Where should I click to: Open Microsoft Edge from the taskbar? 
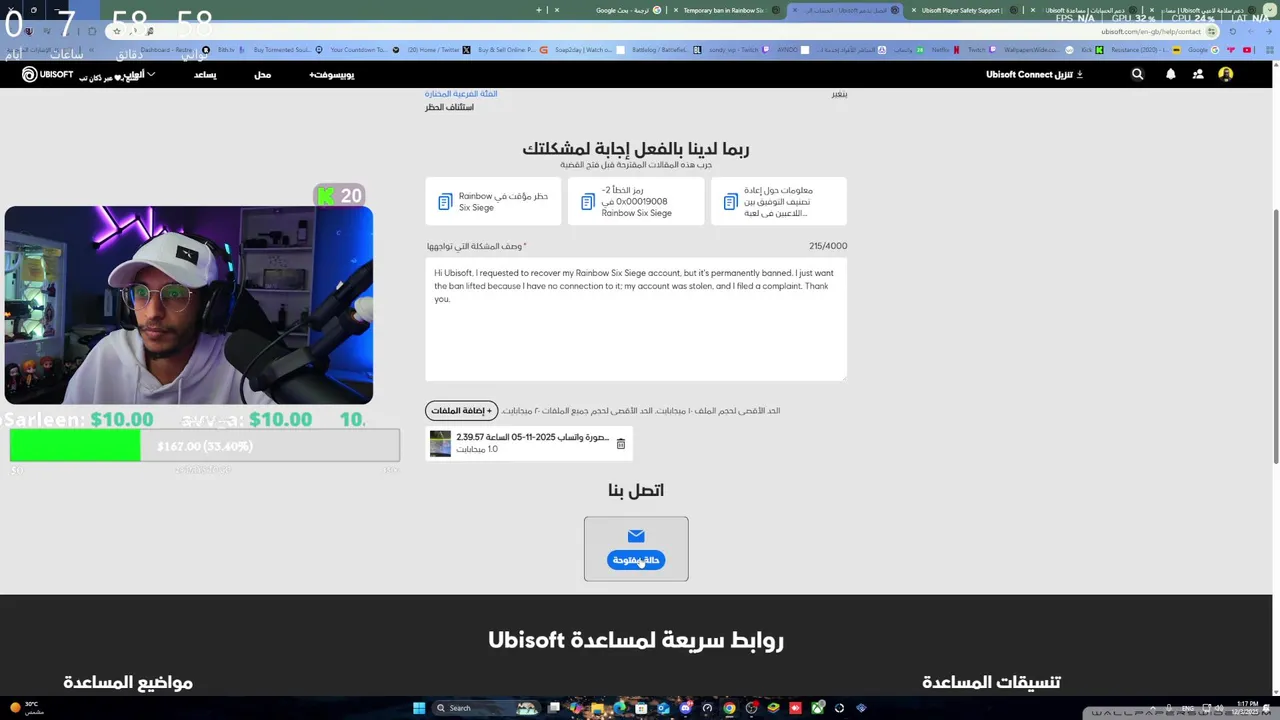[620, 708]
